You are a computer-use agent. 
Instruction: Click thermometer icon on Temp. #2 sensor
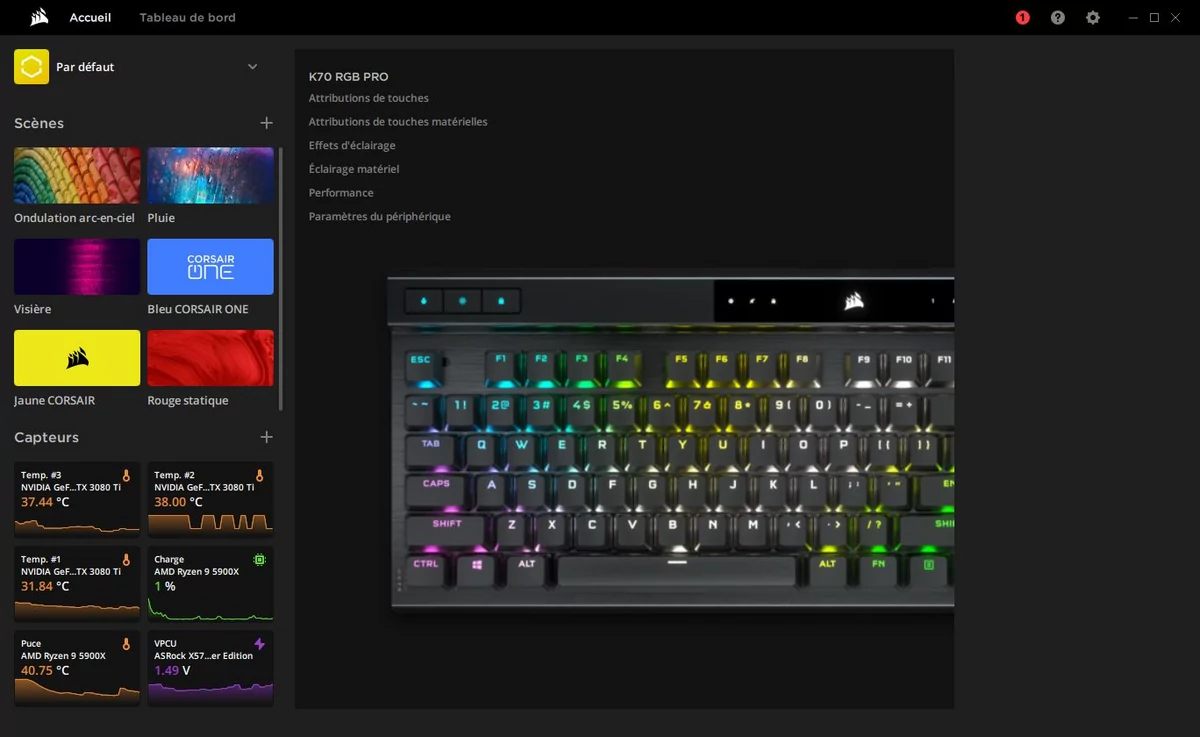click(259, 476)
